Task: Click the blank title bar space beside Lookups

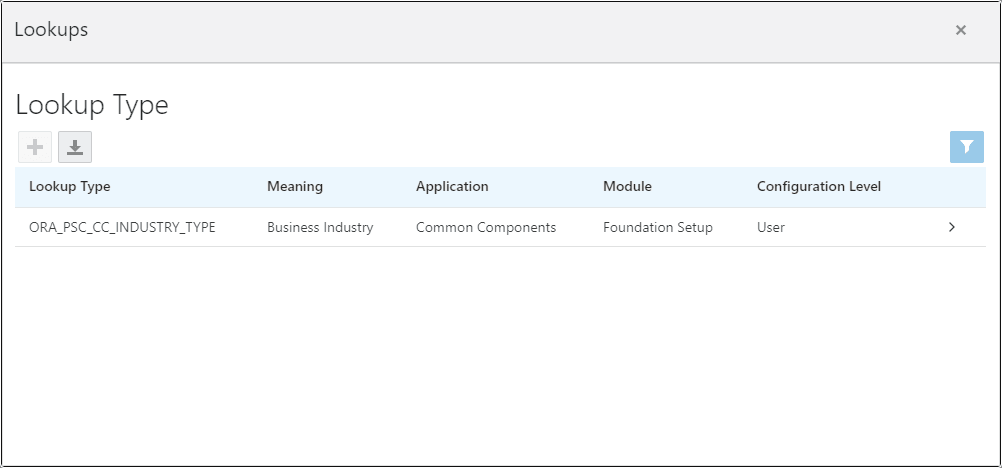Action: [x=500, y=30]
